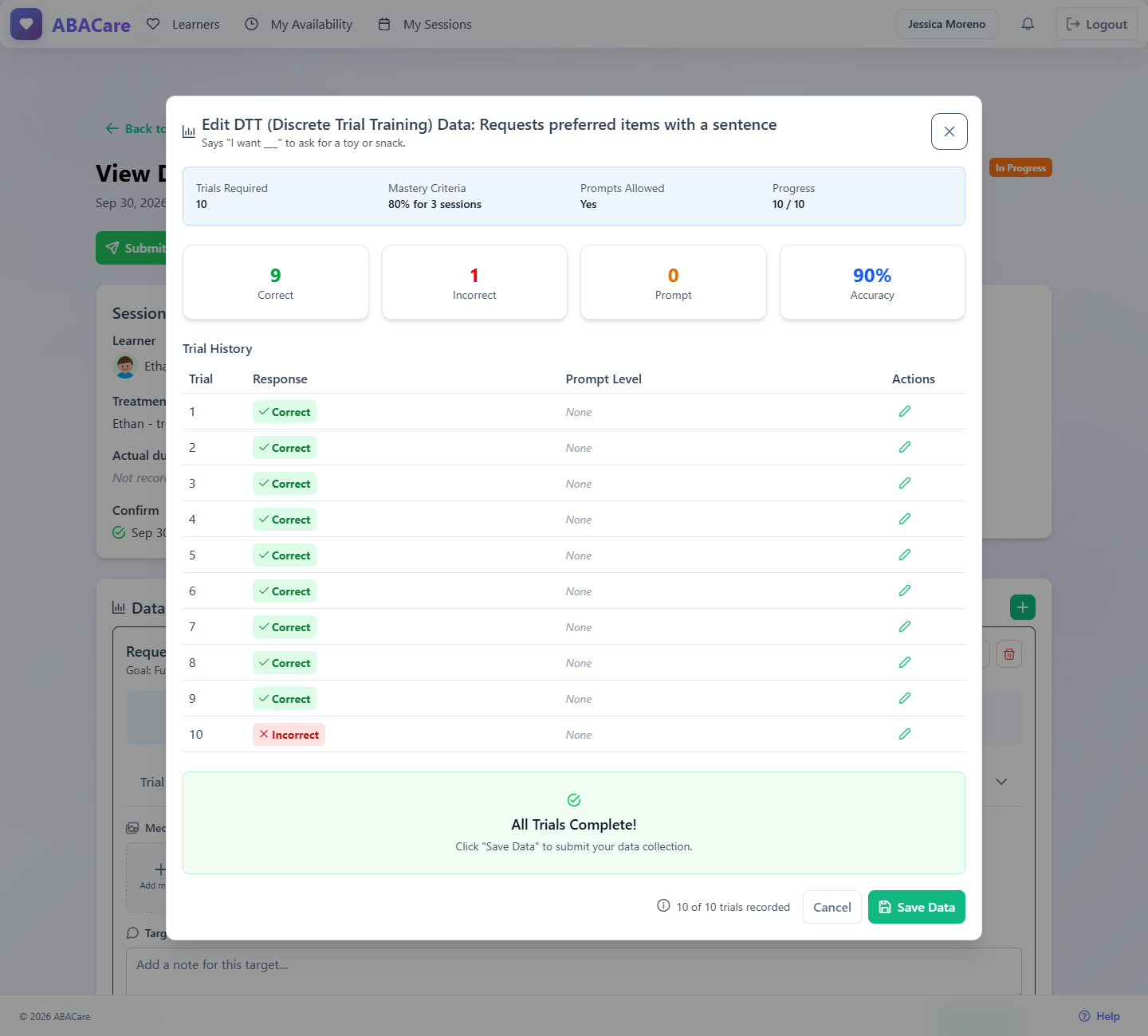Go to My Availability page
Screen dimensions: 1148x1036
(299, 24)
